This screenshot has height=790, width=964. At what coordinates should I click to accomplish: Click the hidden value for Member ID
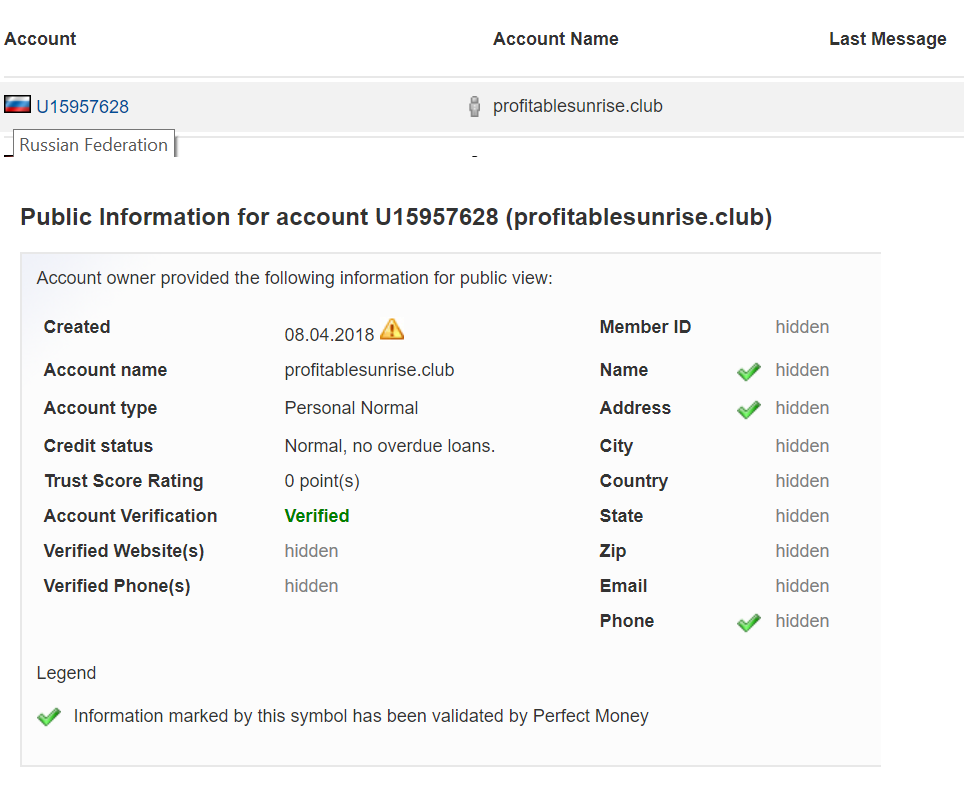pos(801,327)
